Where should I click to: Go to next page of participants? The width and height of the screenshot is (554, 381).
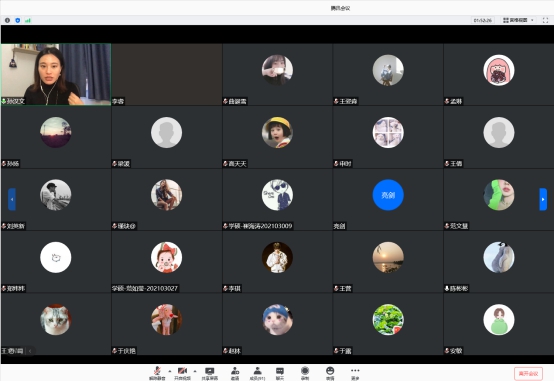pos(543,199)
